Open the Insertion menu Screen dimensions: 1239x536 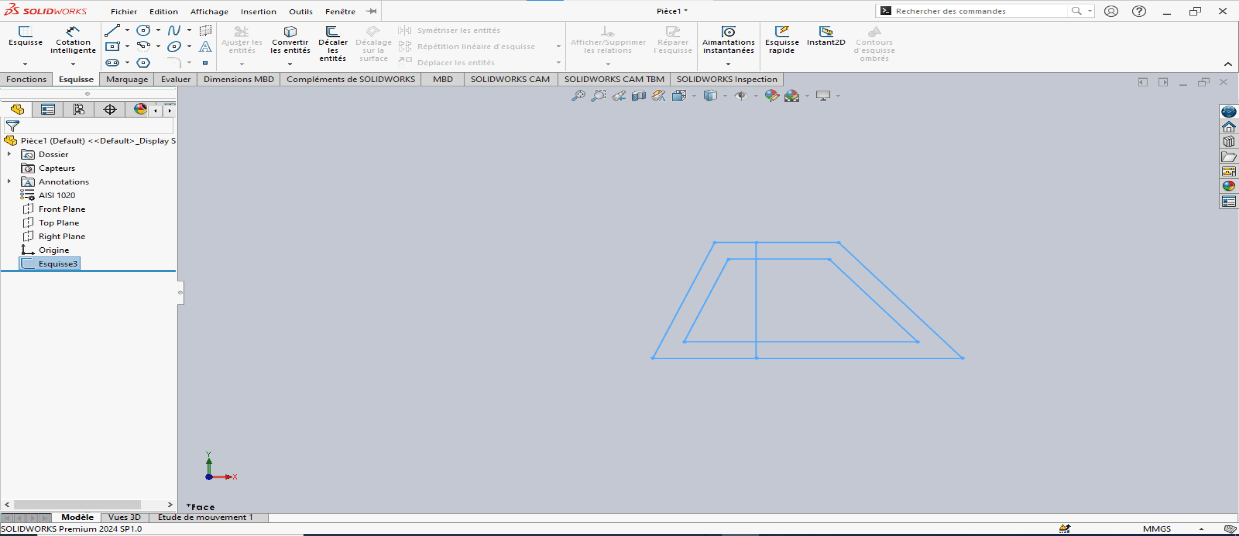(258, 11)
